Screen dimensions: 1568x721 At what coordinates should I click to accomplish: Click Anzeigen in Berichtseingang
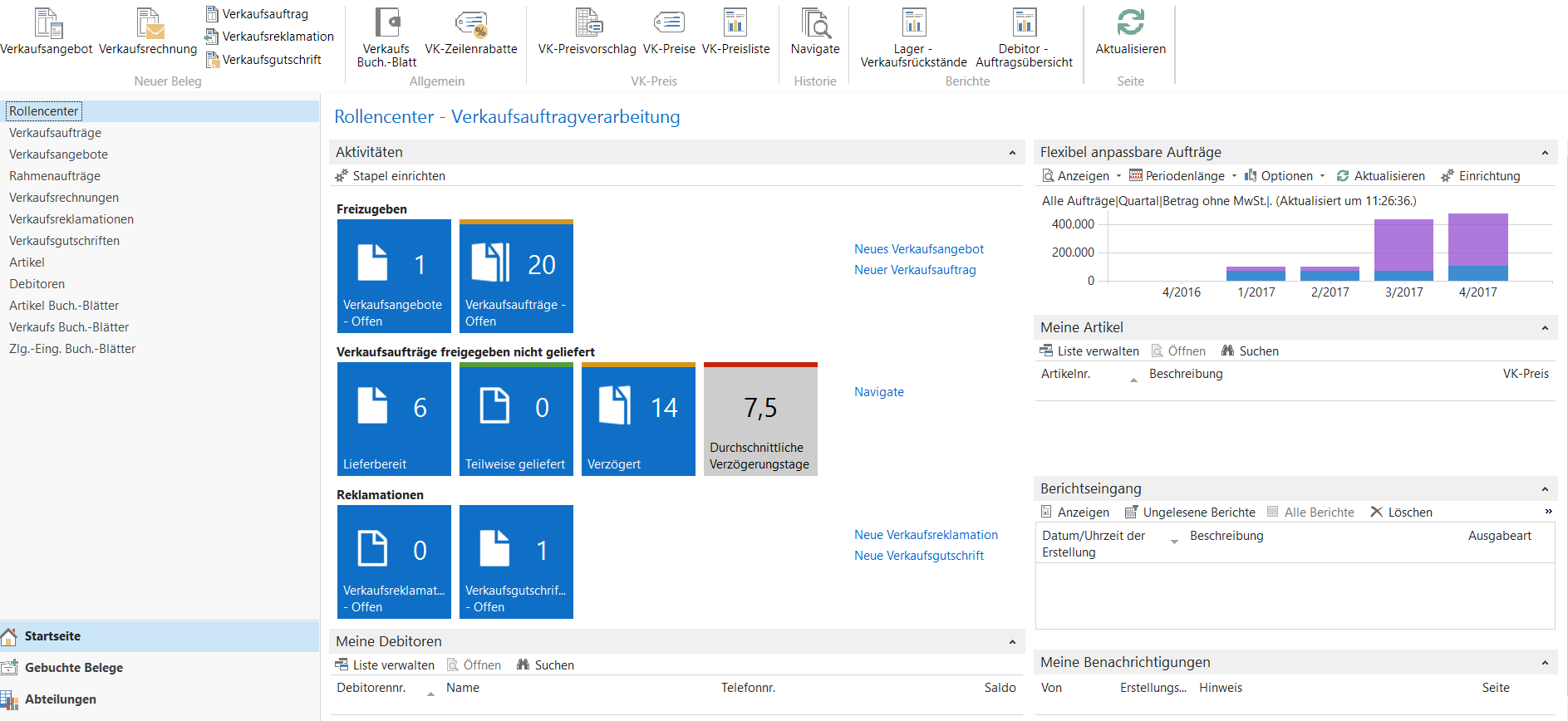point(1075,513)
